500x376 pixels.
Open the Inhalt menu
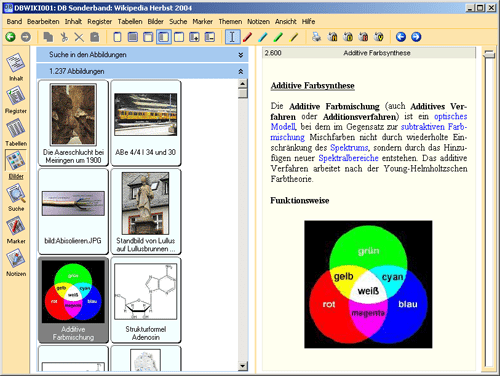(73, 22)
